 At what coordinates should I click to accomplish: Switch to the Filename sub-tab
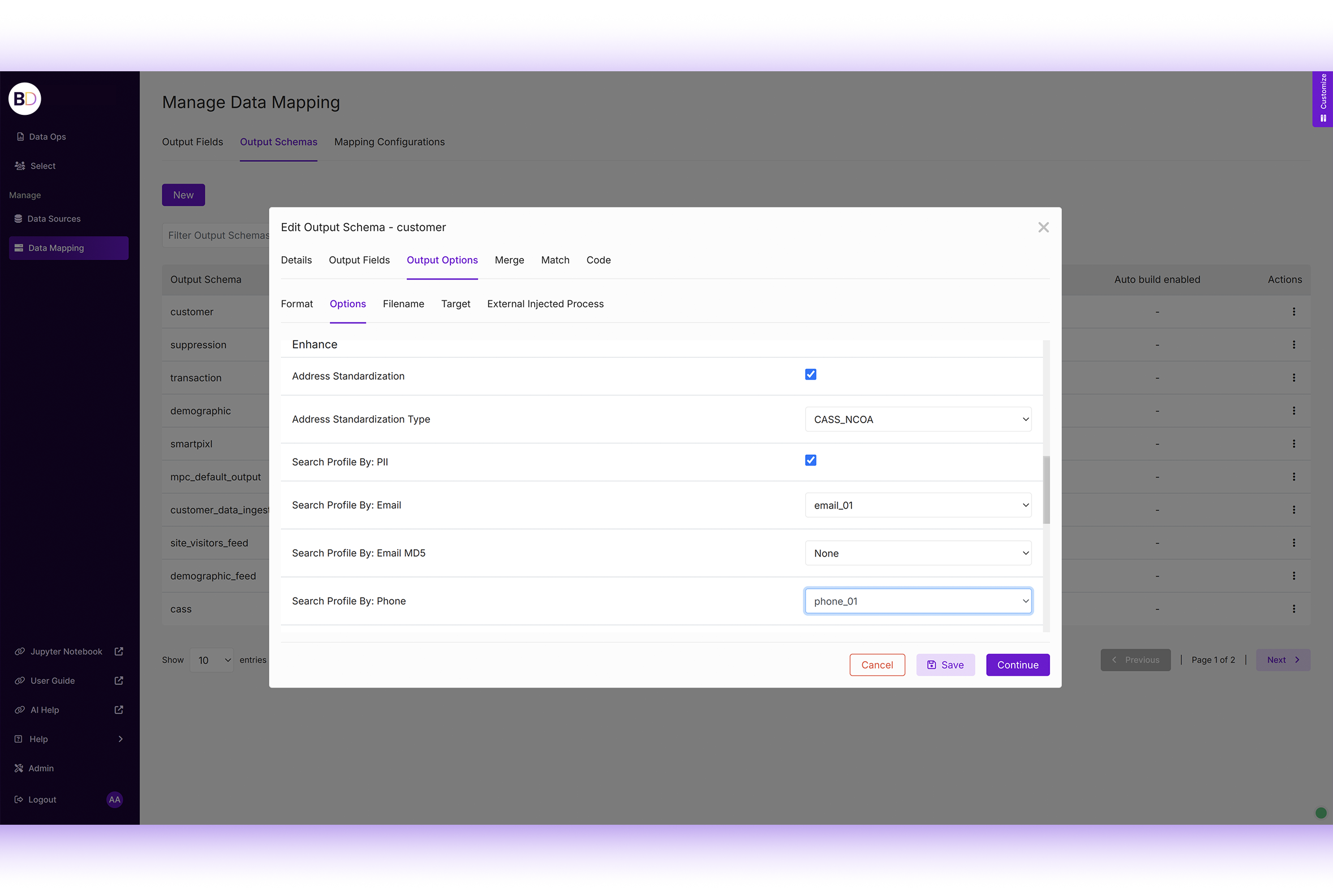click(x=403, y=304)
